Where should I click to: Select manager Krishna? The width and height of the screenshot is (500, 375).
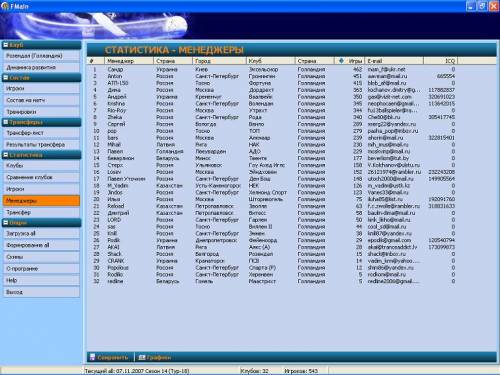pos(116,104)
